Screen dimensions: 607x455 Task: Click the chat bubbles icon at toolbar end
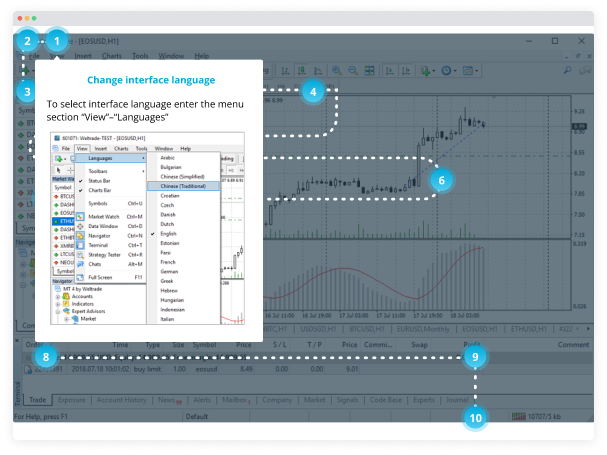point(585,70)
